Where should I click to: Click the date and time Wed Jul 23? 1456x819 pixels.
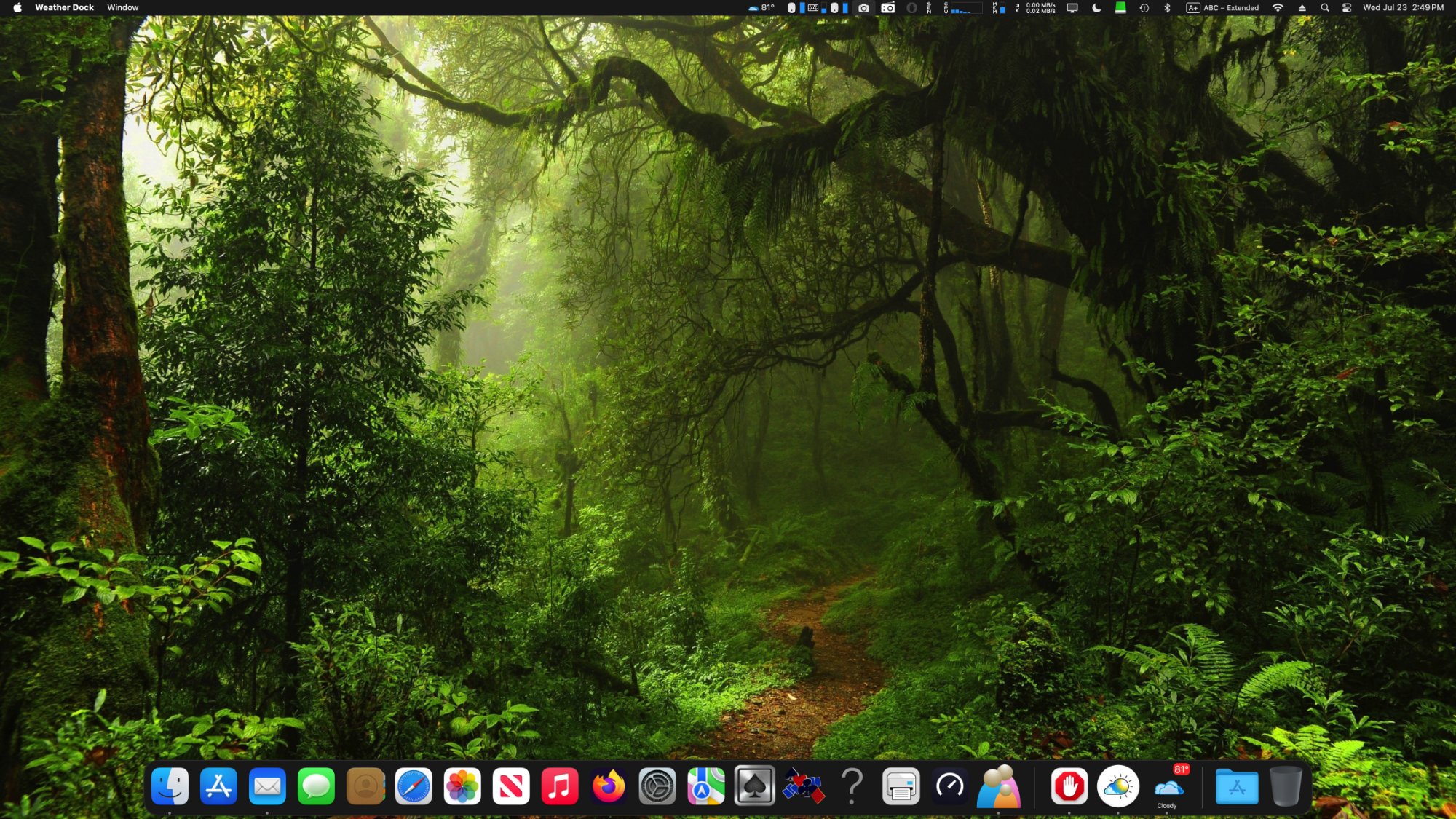1403,8
